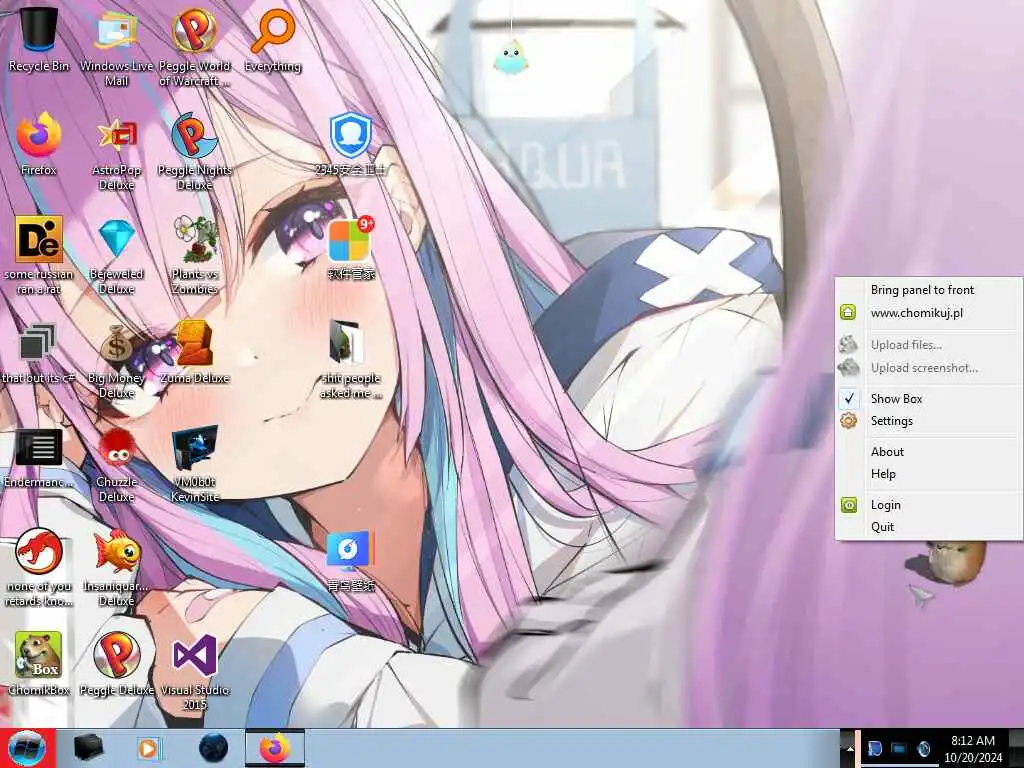Launch ChomikBox desktop shortcut

[39, 663]
